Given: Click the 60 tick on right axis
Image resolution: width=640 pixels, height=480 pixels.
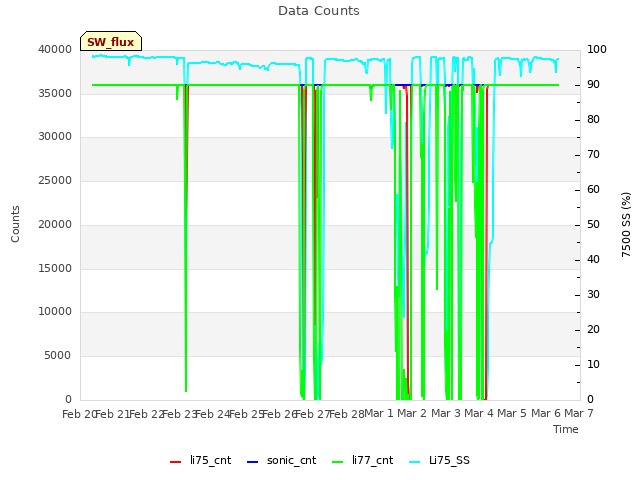Looking at the screenshot, I should pos(593,189).
